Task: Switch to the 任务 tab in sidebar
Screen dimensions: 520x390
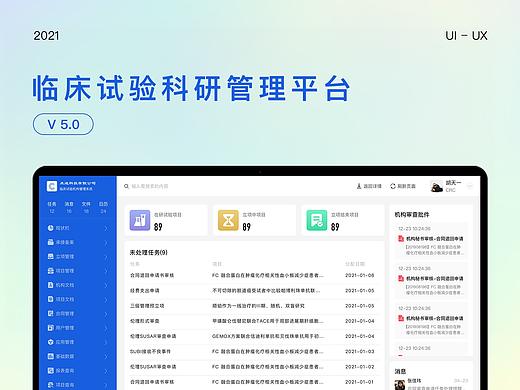Action: click(x=52, y=207)
